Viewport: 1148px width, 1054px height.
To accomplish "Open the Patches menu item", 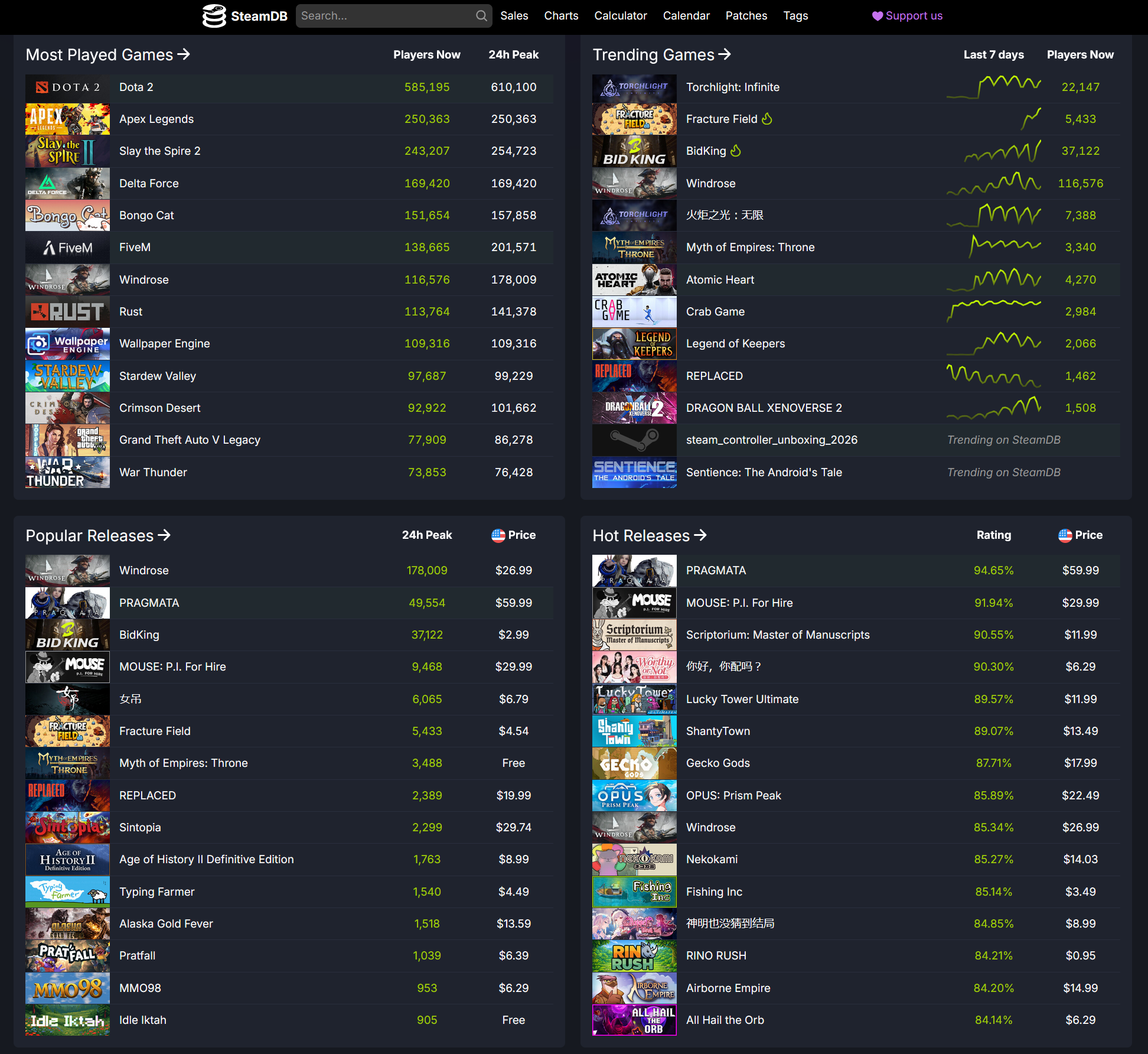I will pos(746,16).
